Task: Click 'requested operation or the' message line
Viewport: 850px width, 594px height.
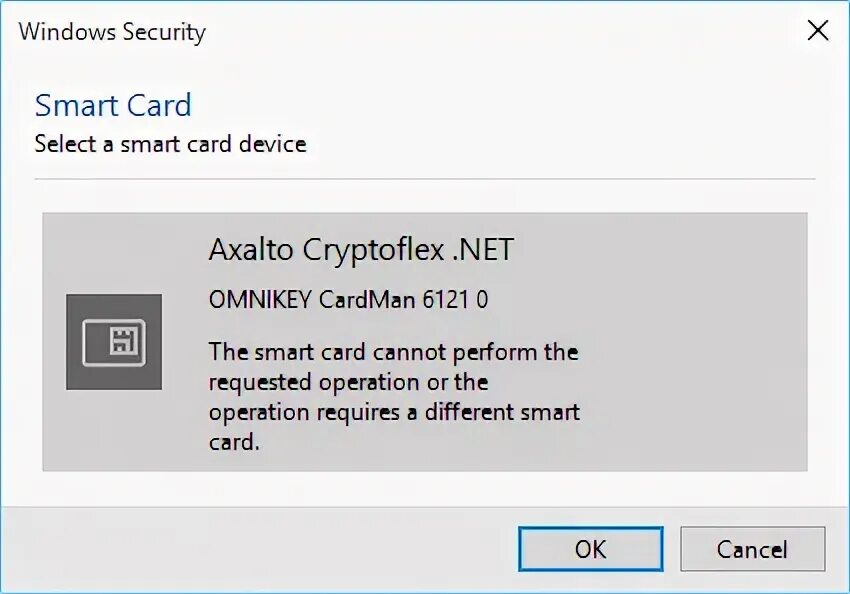Action: coord(349,382)
